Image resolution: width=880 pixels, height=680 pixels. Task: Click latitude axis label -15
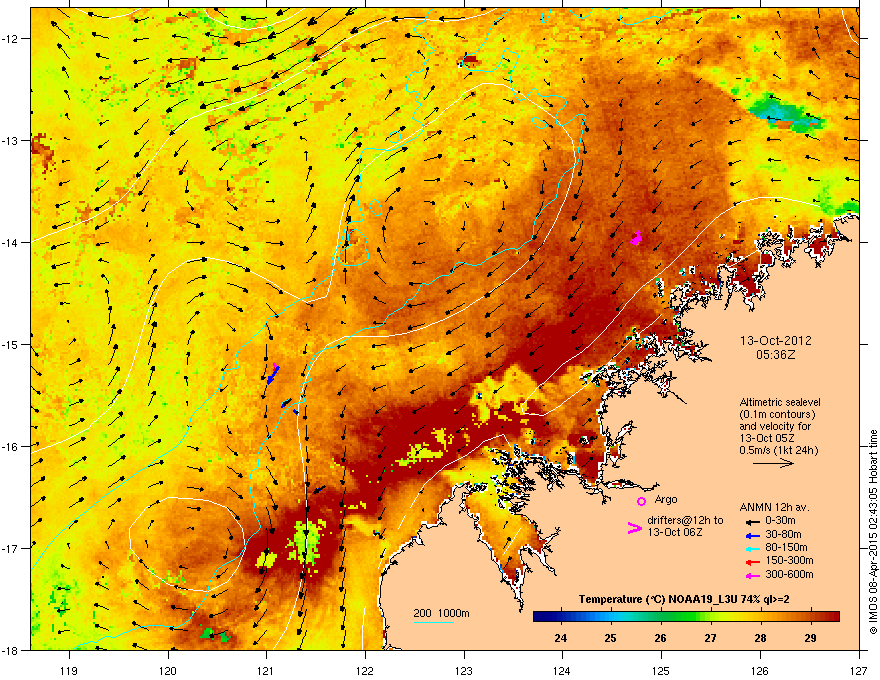coord(10,344)
